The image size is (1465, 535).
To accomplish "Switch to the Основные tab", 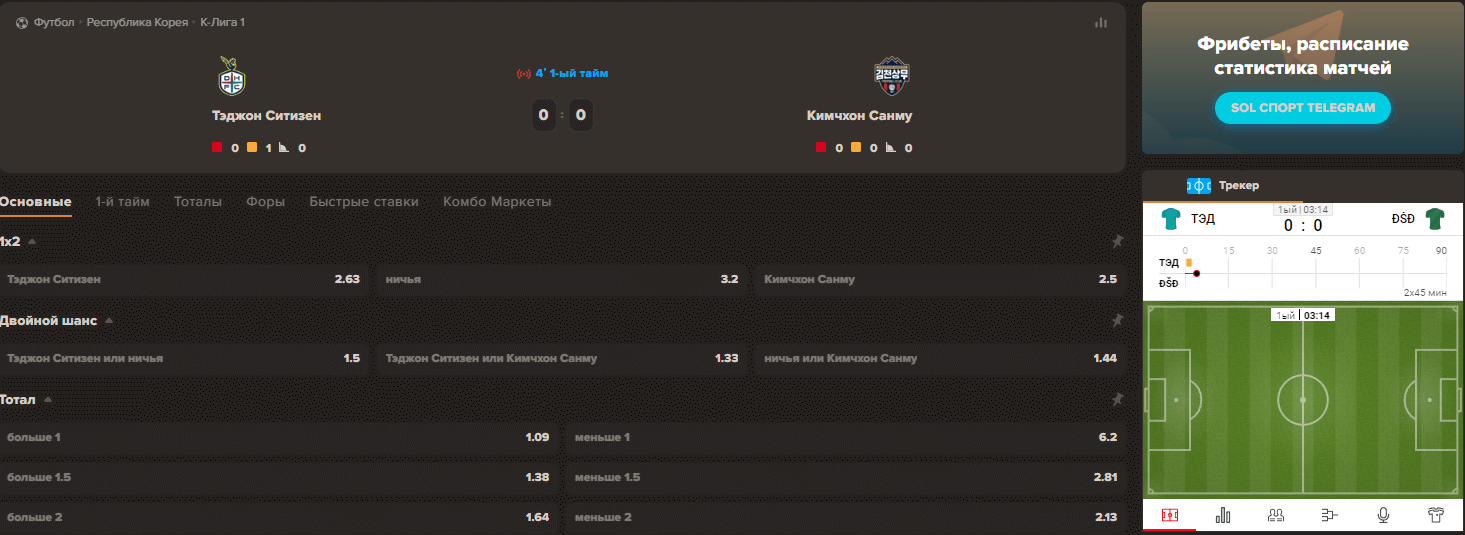I will click(x=35, y=202).
